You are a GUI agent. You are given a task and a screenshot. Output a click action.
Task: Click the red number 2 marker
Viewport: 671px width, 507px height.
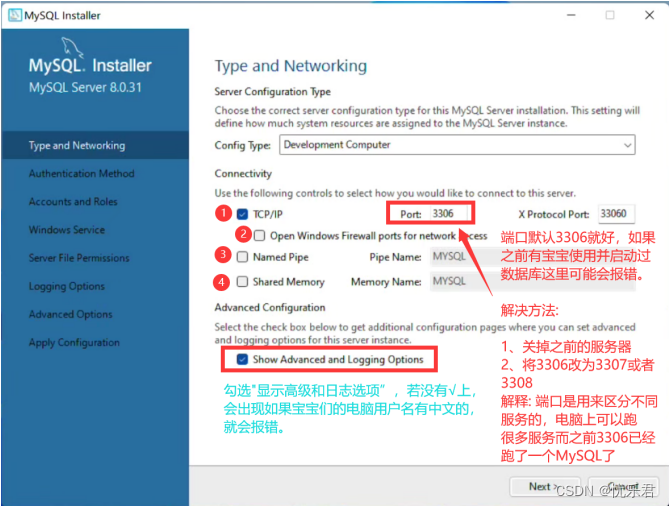point(243,234)
